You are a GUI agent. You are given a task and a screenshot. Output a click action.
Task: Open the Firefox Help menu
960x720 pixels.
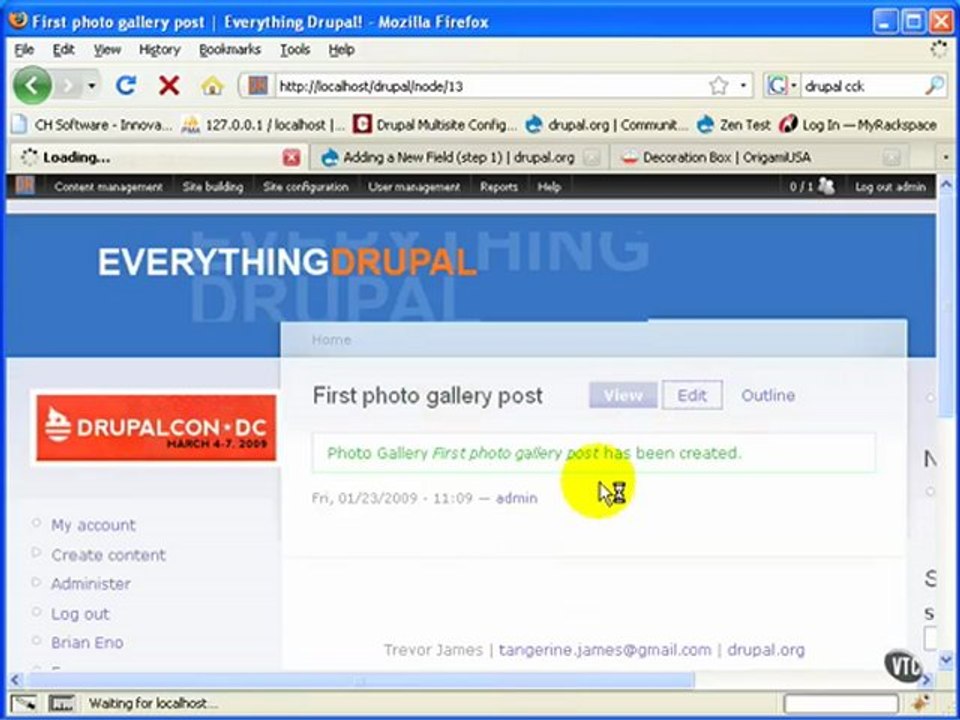click(341, 50)
